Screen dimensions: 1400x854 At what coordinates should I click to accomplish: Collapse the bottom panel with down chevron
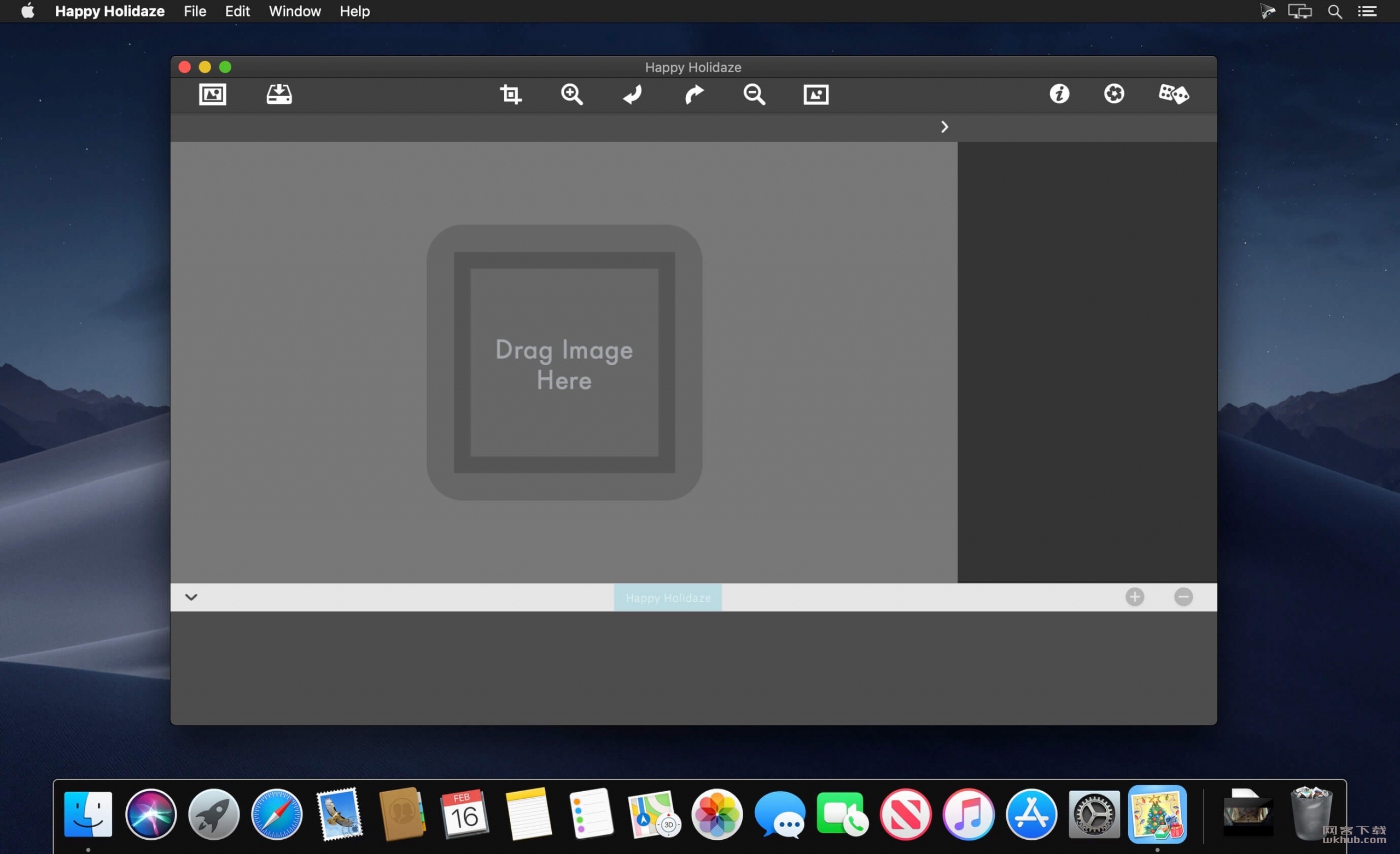pos(191,597)
